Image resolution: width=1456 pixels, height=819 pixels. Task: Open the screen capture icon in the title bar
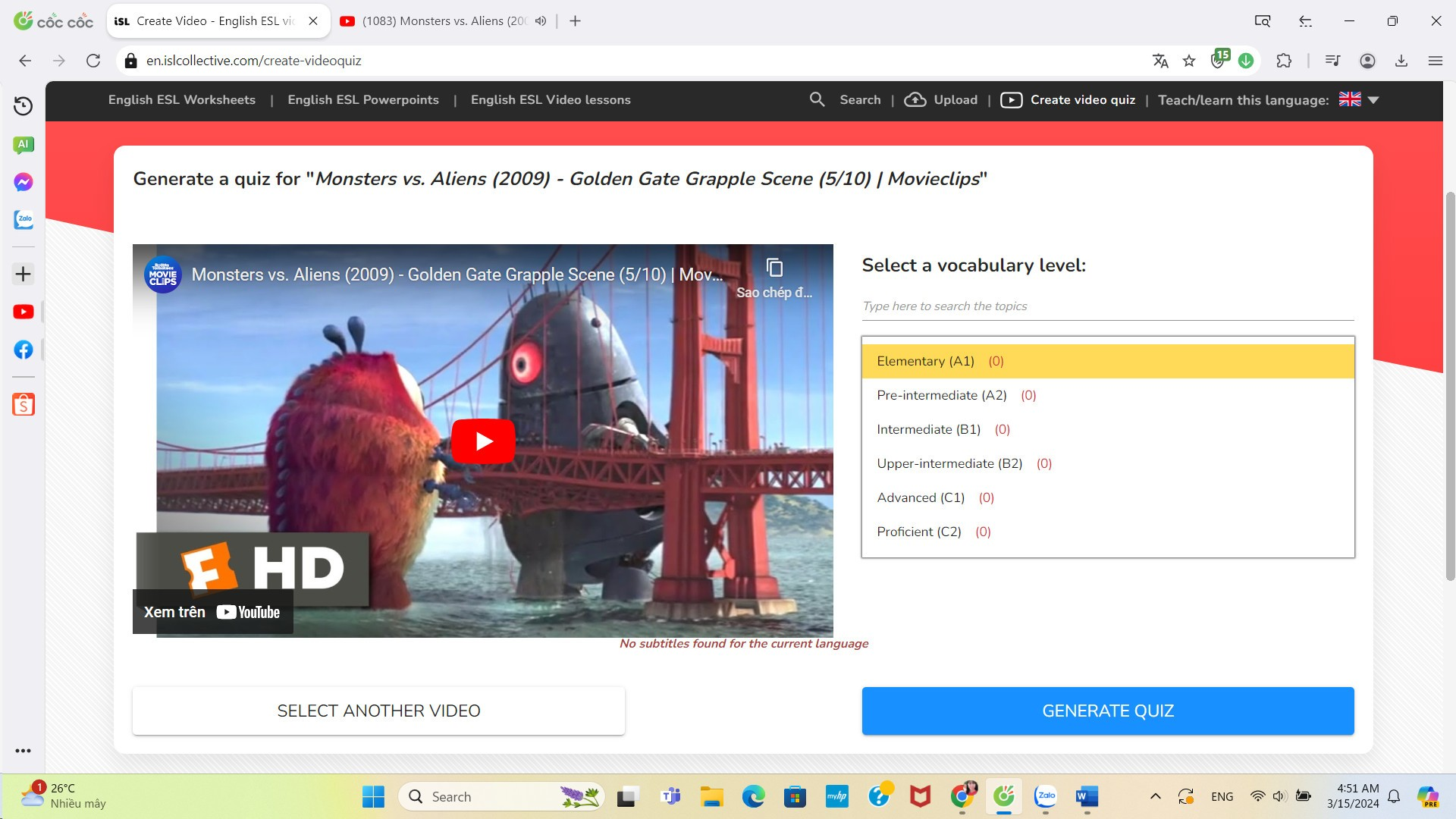point(1263,21)
